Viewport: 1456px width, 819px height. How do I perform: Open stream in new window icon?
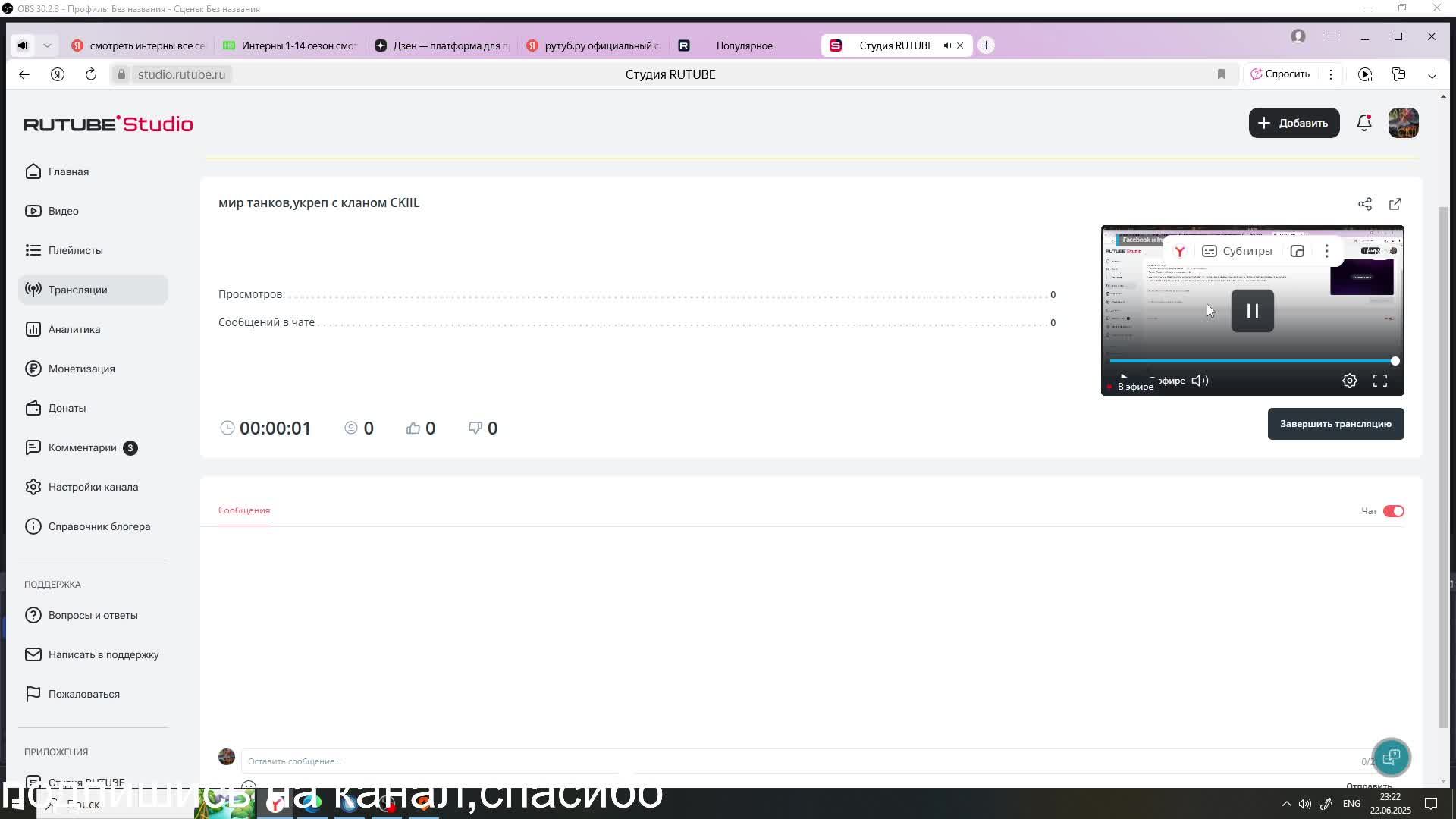point(1395,204)
